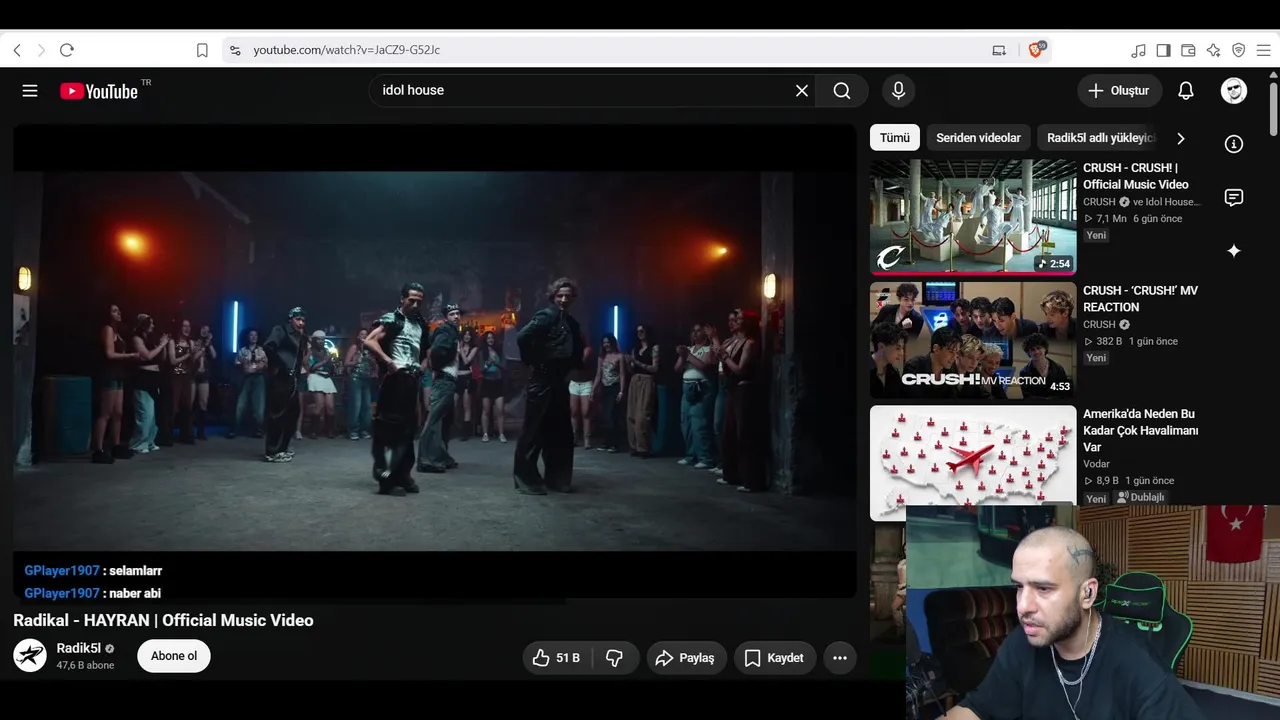Click the Radik5l channel avatar

click(30, 656)
